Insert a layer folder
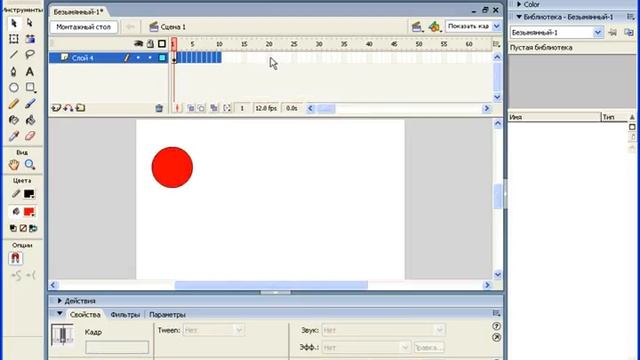This screenshot has width=640, height=360. [x=80, y=108]
